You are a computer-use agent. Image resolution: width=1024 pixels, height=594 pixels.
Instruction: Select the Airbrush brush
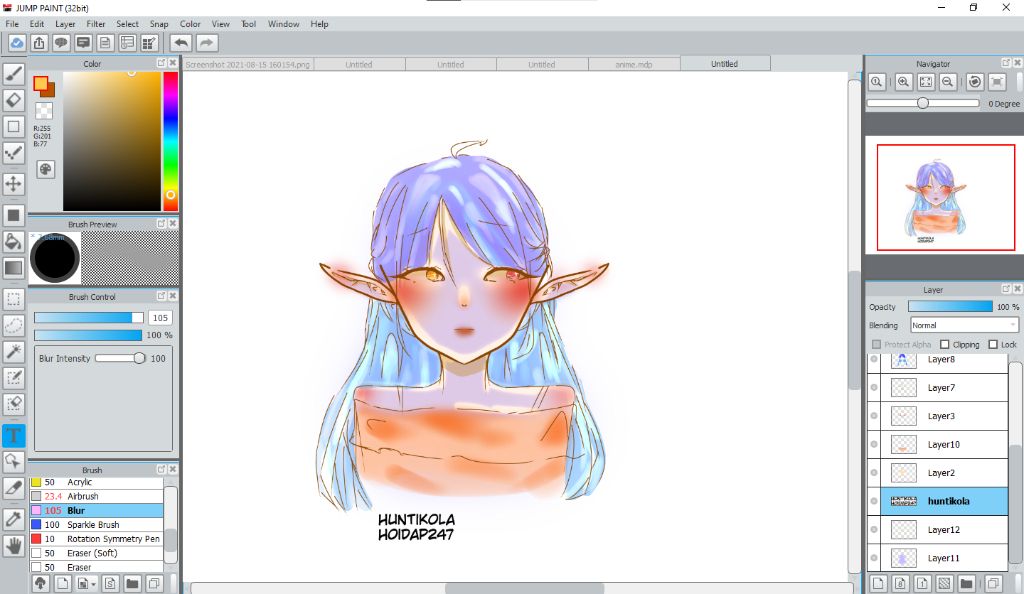click(97, 496)
